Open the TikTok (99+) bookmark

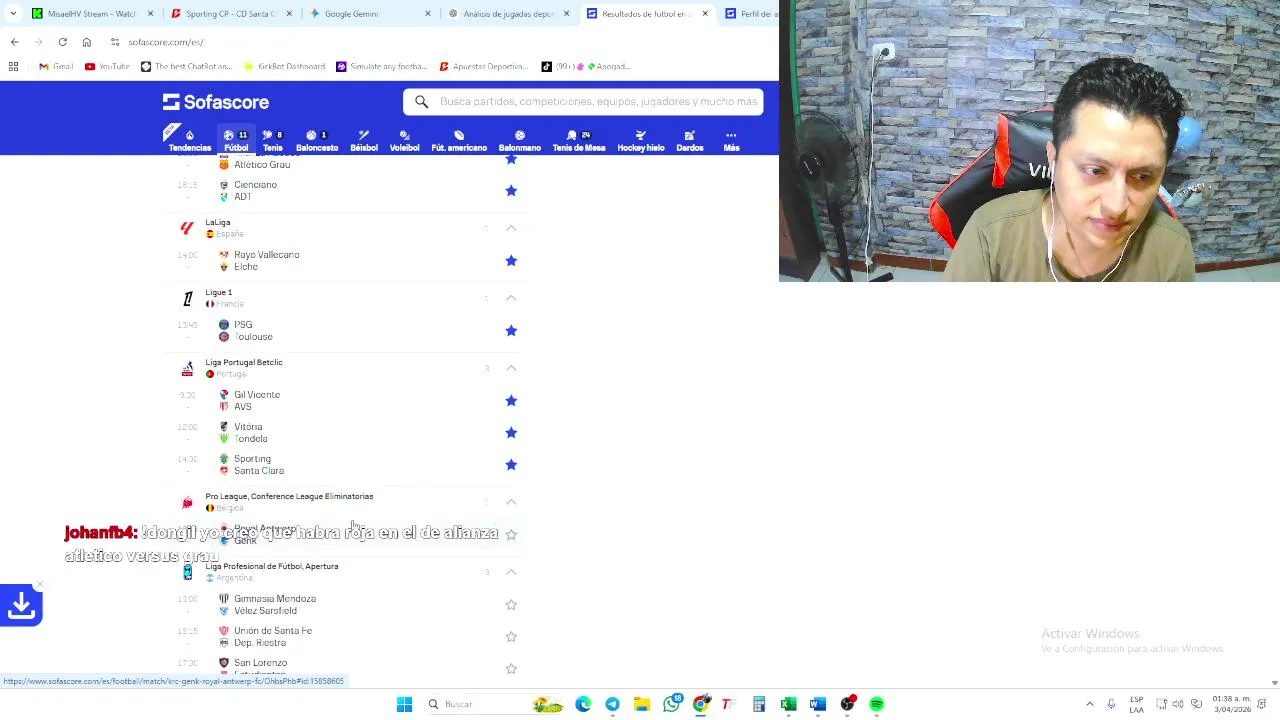pyautogui.click(x=585, y=66)
